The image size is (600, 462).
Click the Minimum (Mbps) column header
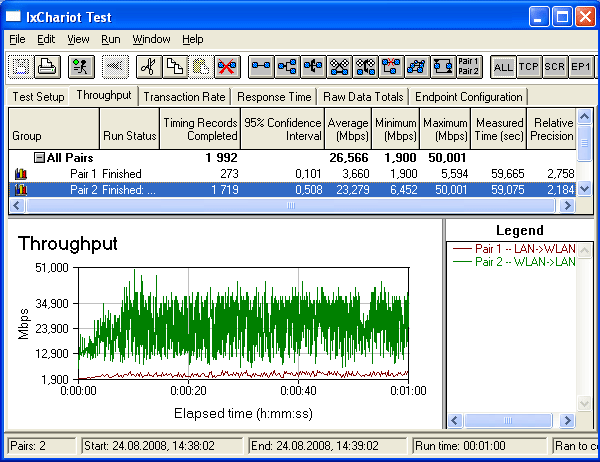click(x=396, y=129)
